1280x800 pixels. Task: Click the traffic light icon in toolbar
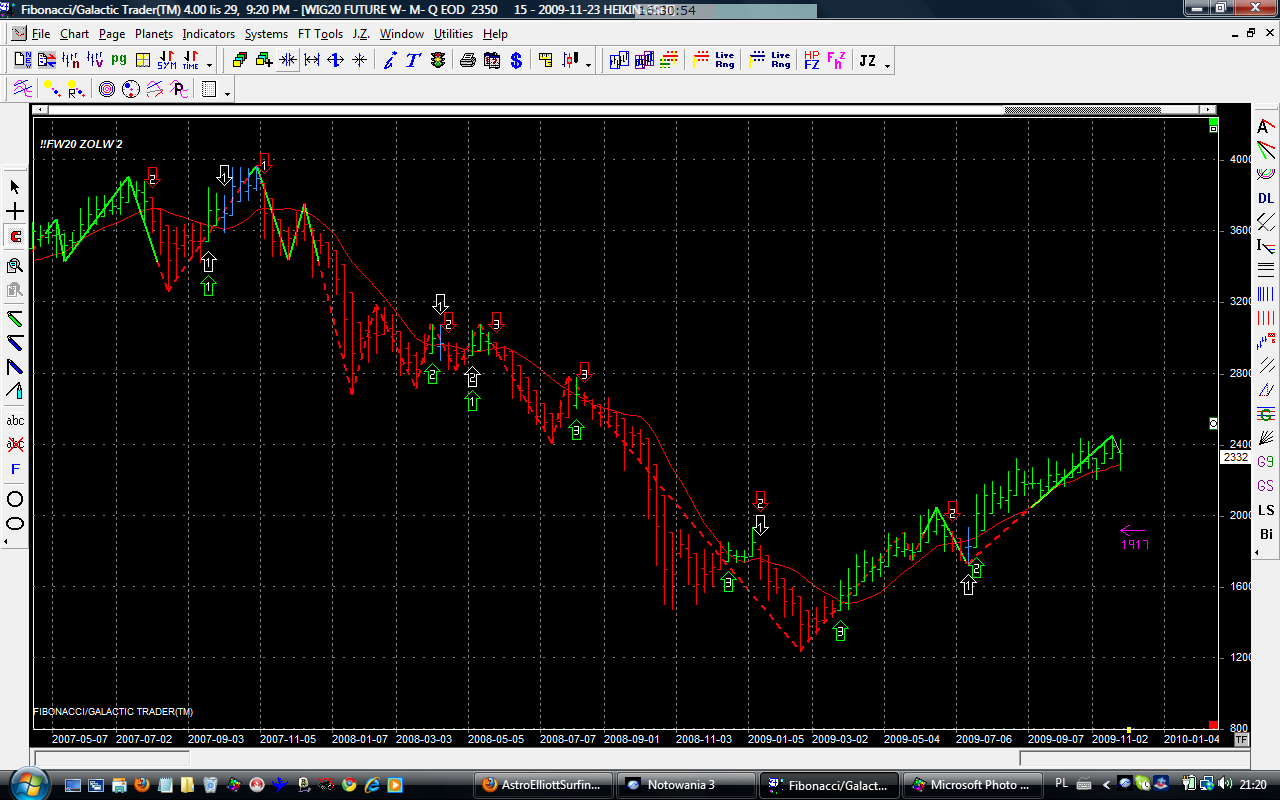tap(438, 61)
